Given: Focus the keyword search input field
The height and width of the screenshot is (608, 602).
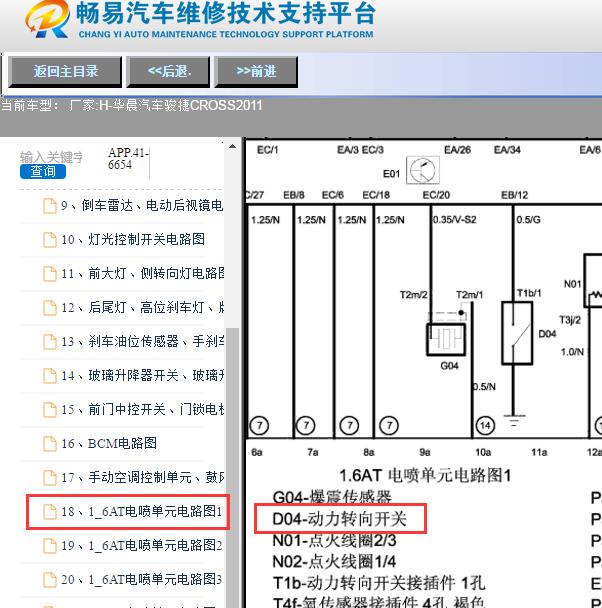Looking at the screenshot, I should click(51, 157).
